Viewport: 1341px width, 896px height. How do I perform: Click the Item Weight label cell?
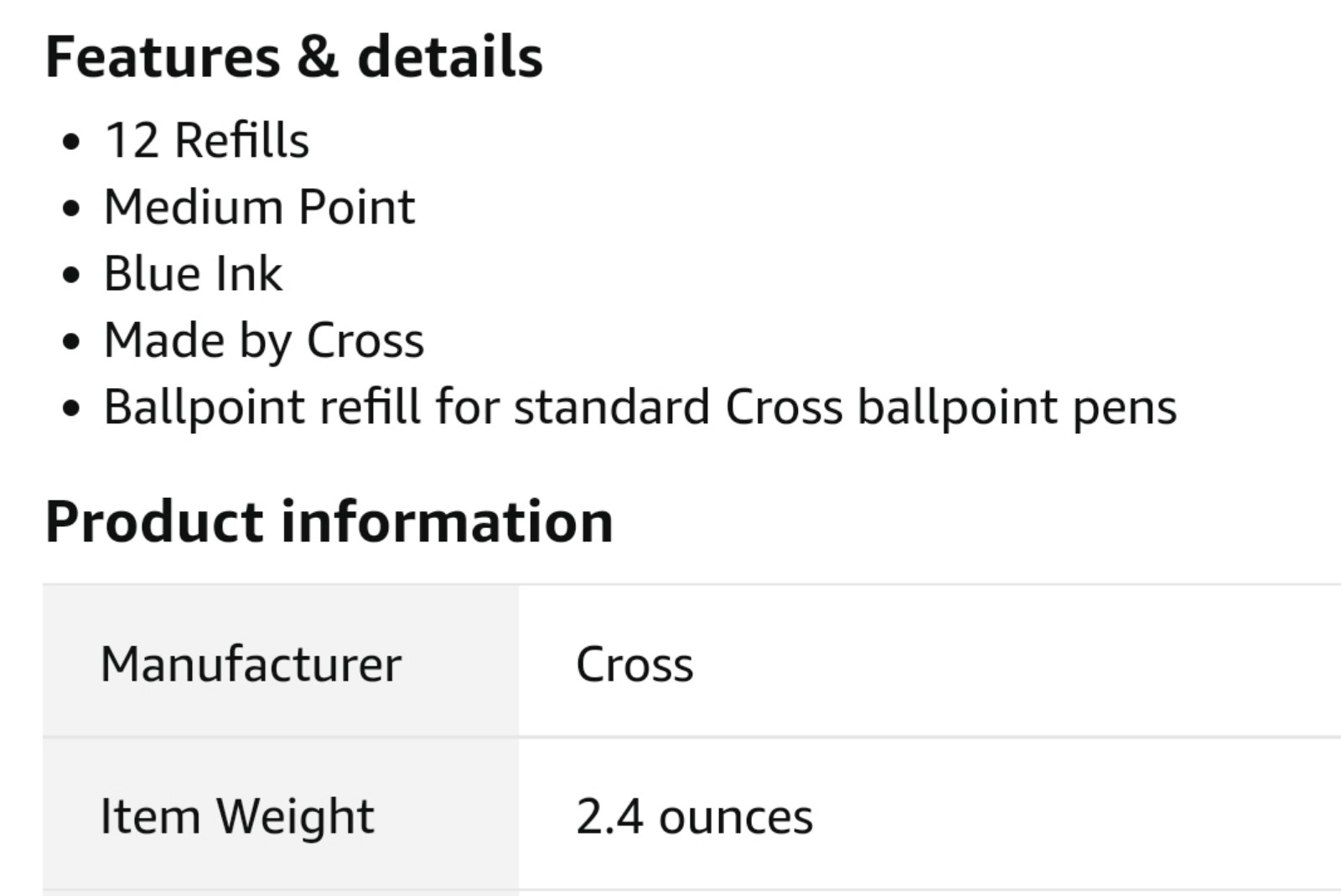coord(281,815)
